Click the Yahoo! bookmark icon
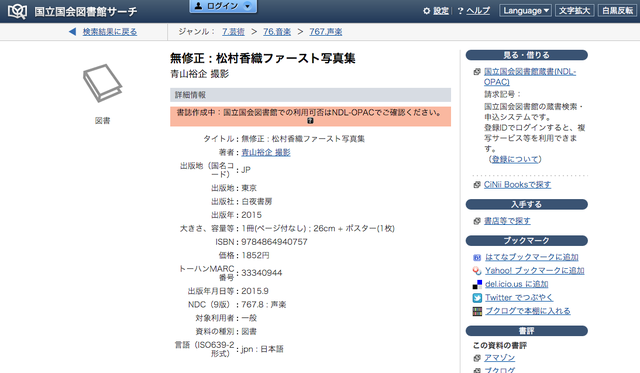This screenshot has width=640, height=373. pos(477,271)
